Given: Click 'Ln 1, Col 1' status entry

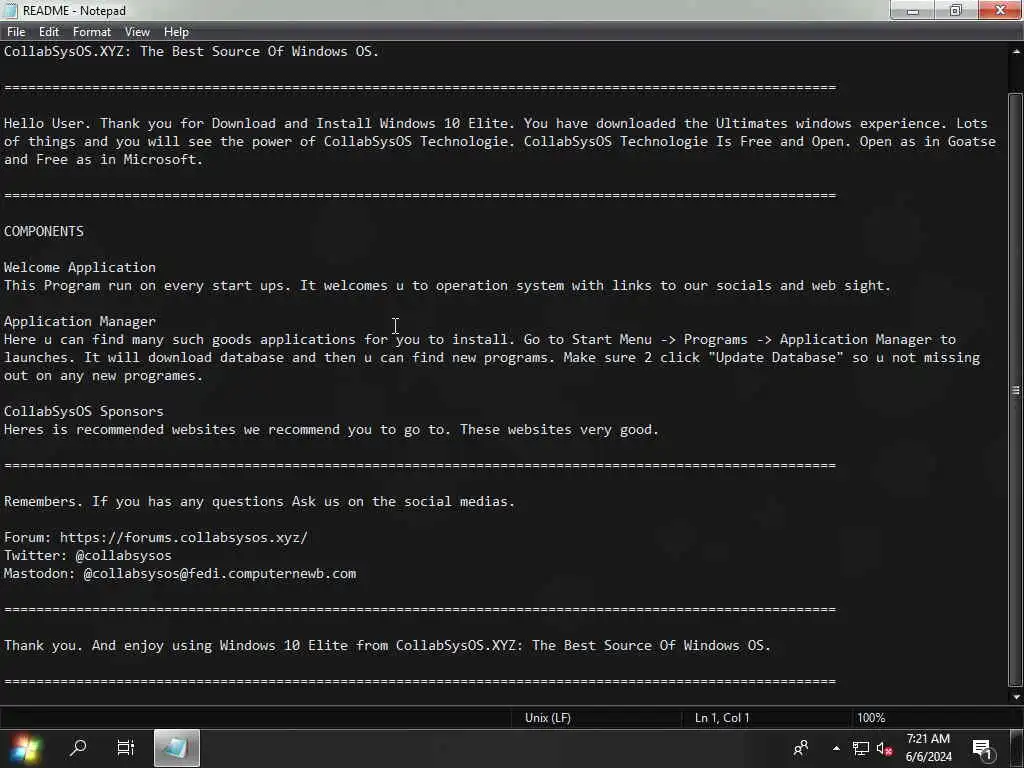Looking at the screenshot, I should (722, 718).
